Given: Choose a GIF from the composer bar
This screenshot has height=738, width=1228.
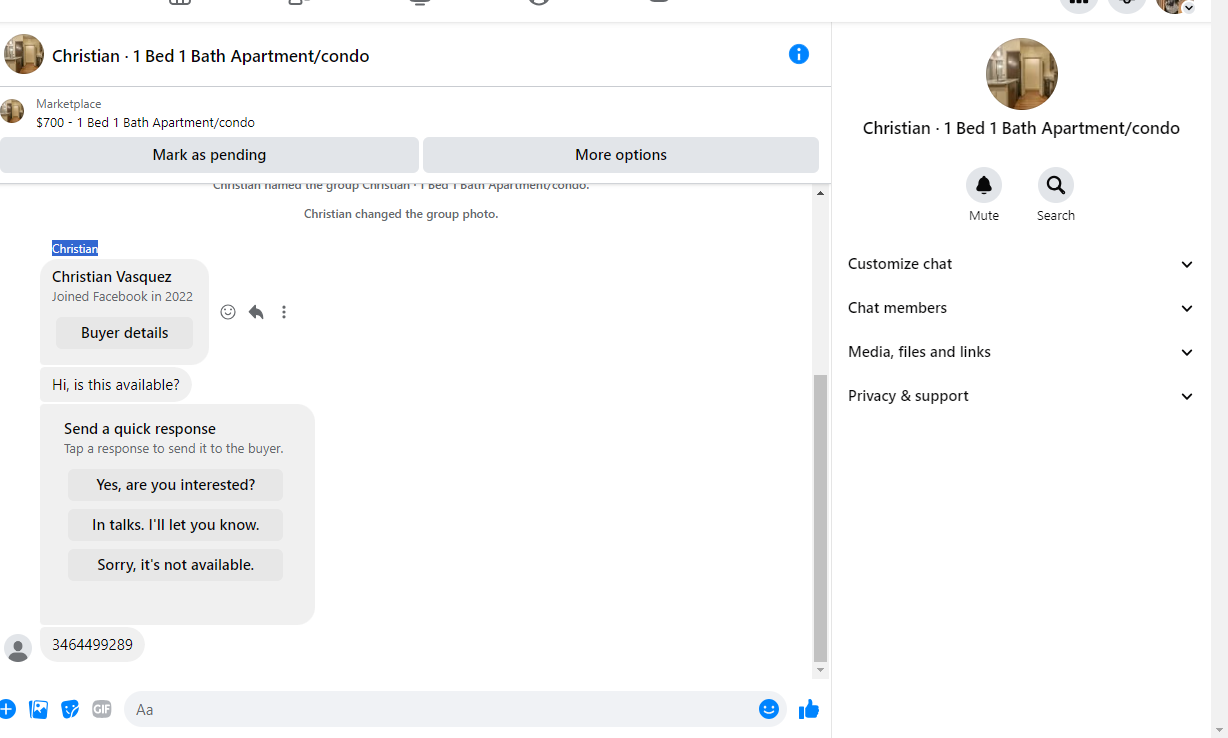Looking at the screenshot, I should pyautogui.click(x=102, y=709).
